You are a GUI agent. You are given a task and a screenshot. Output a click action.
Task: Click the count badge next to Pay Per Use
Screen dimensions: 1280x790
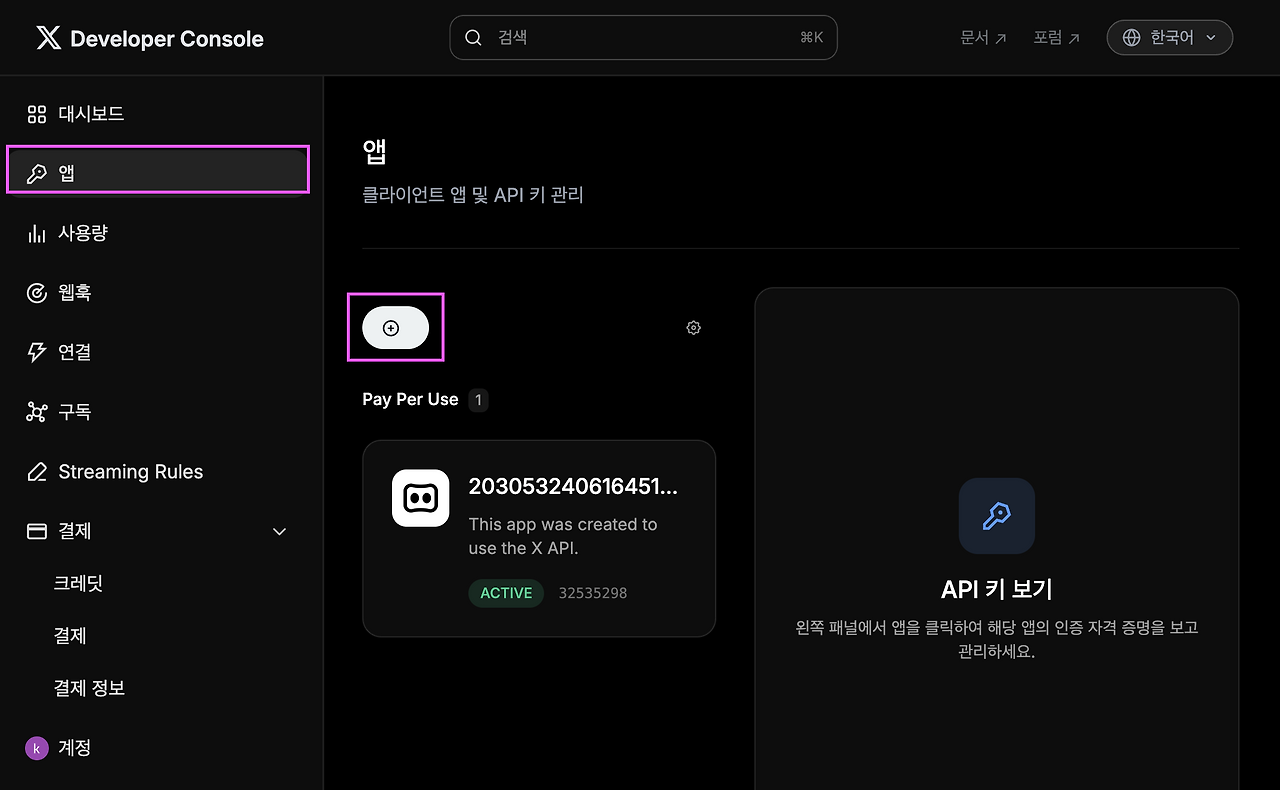click(478, 400)
